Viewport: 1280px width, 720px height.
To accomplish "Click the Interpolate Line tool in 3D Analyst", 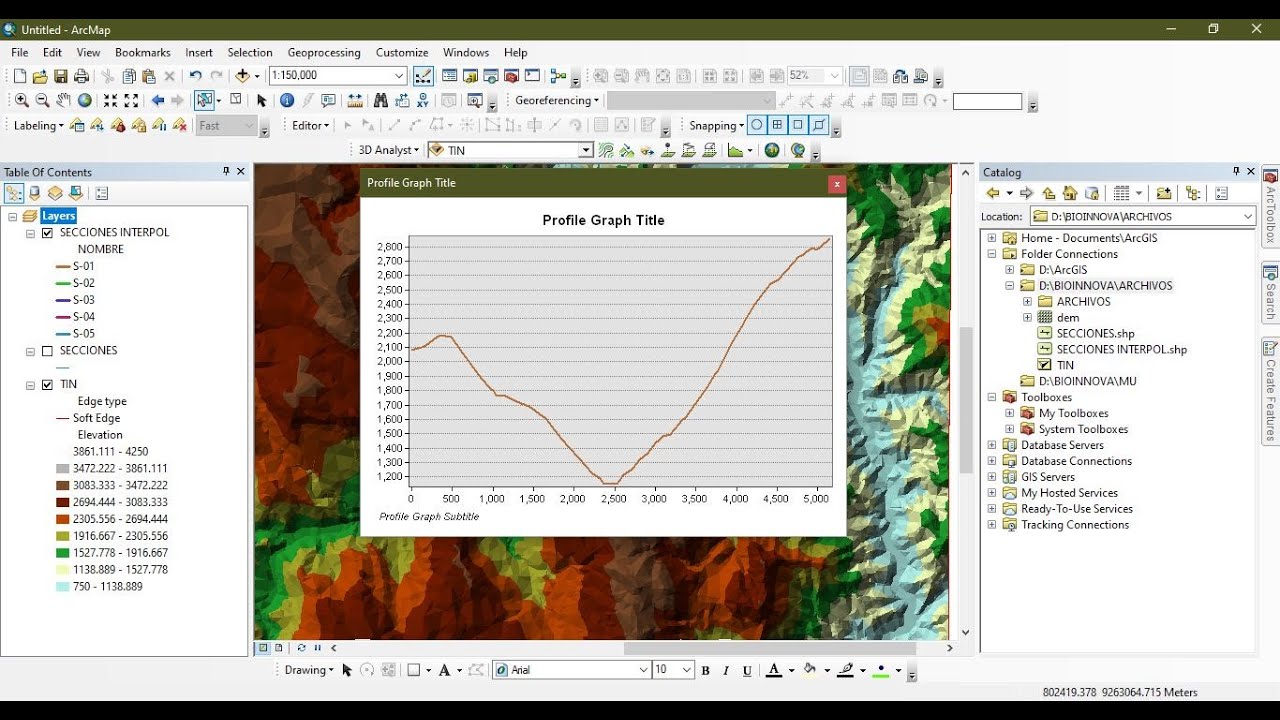I will point(689,151).
